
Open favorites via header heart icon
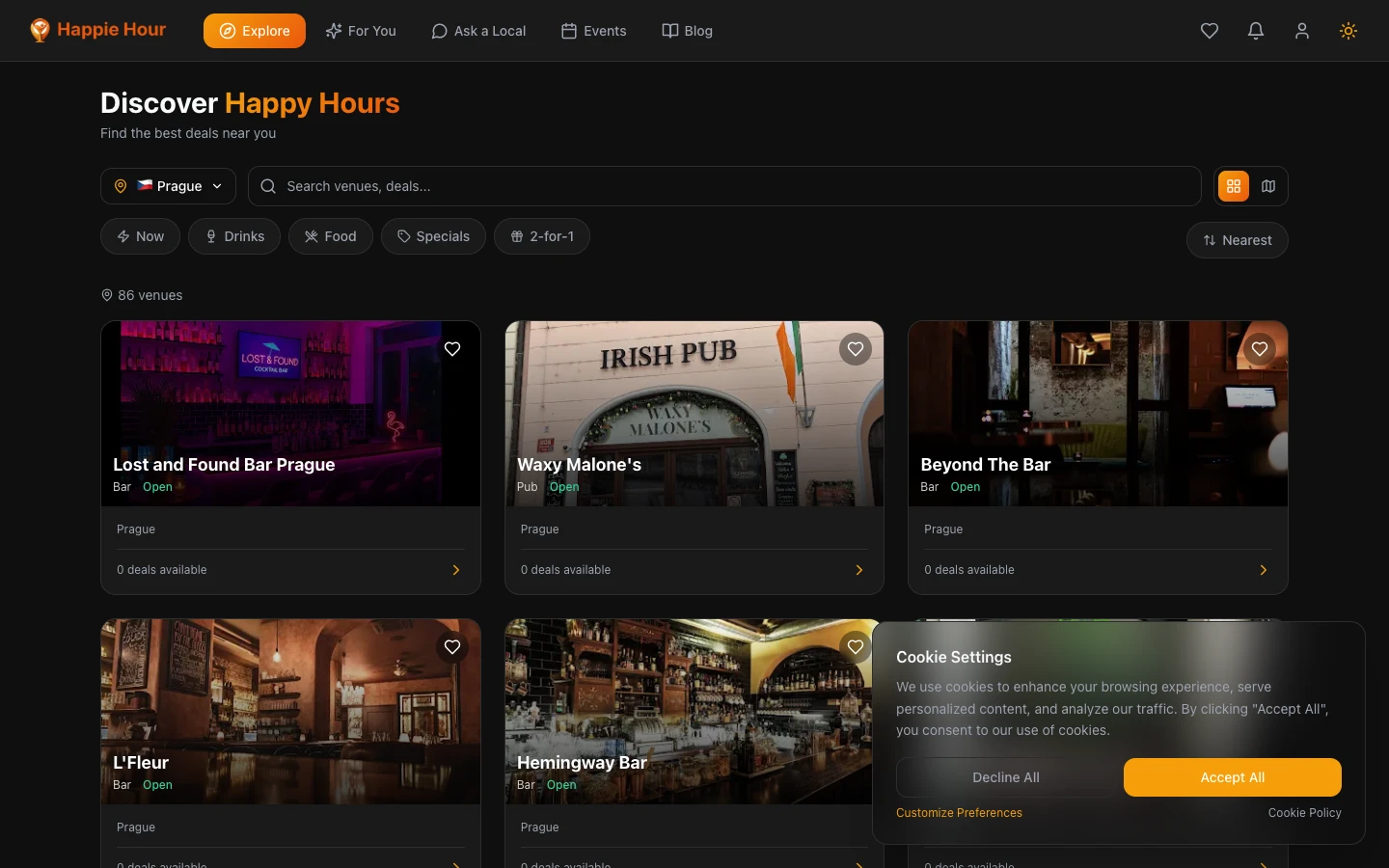1209,31
